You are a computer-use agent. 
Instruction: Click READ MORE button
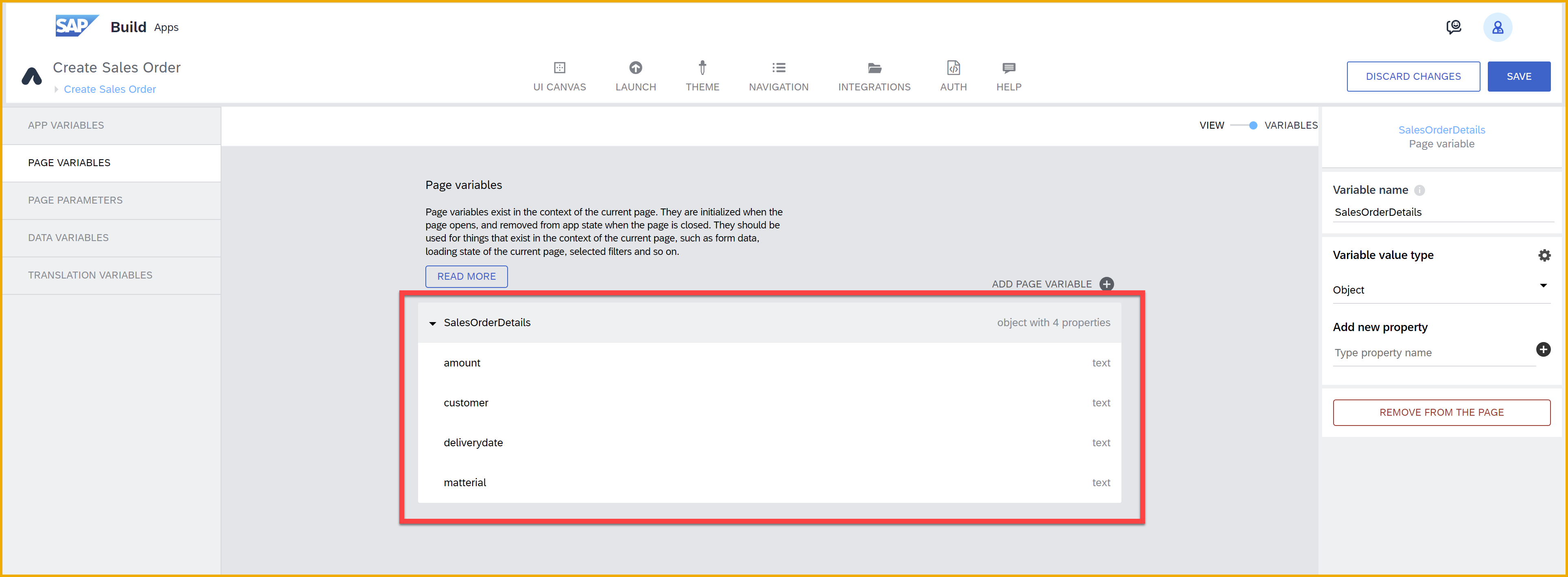466,276
